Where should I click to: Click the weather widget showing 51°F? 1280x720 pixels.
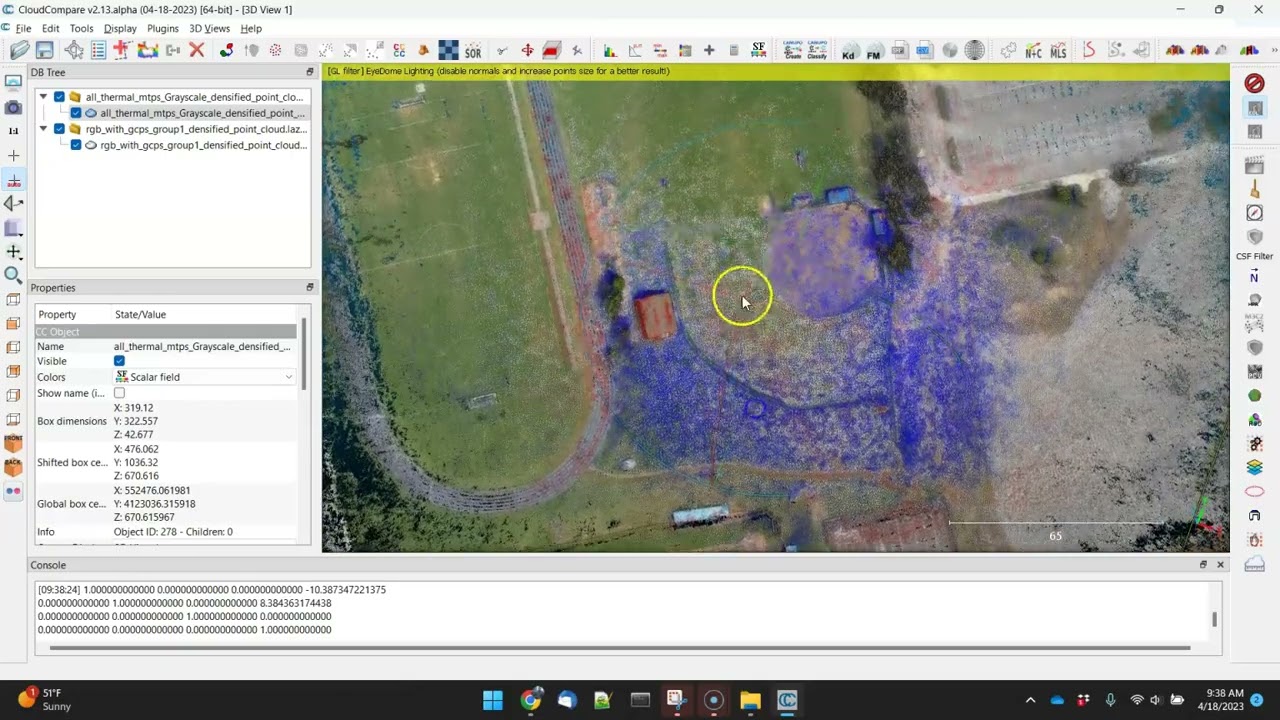coord(44,700)
